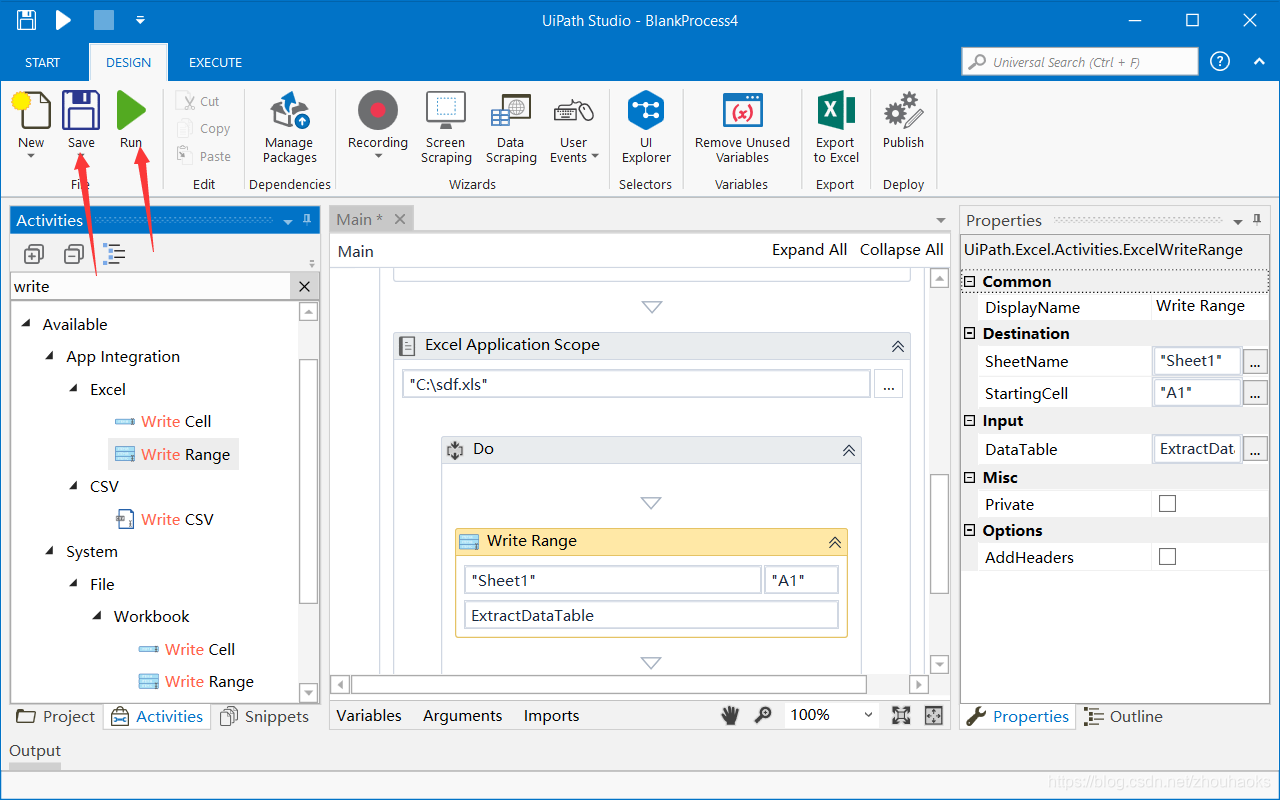
Task: Click the designer horizontal scrollbar
Action: click(x=608, y=685)
